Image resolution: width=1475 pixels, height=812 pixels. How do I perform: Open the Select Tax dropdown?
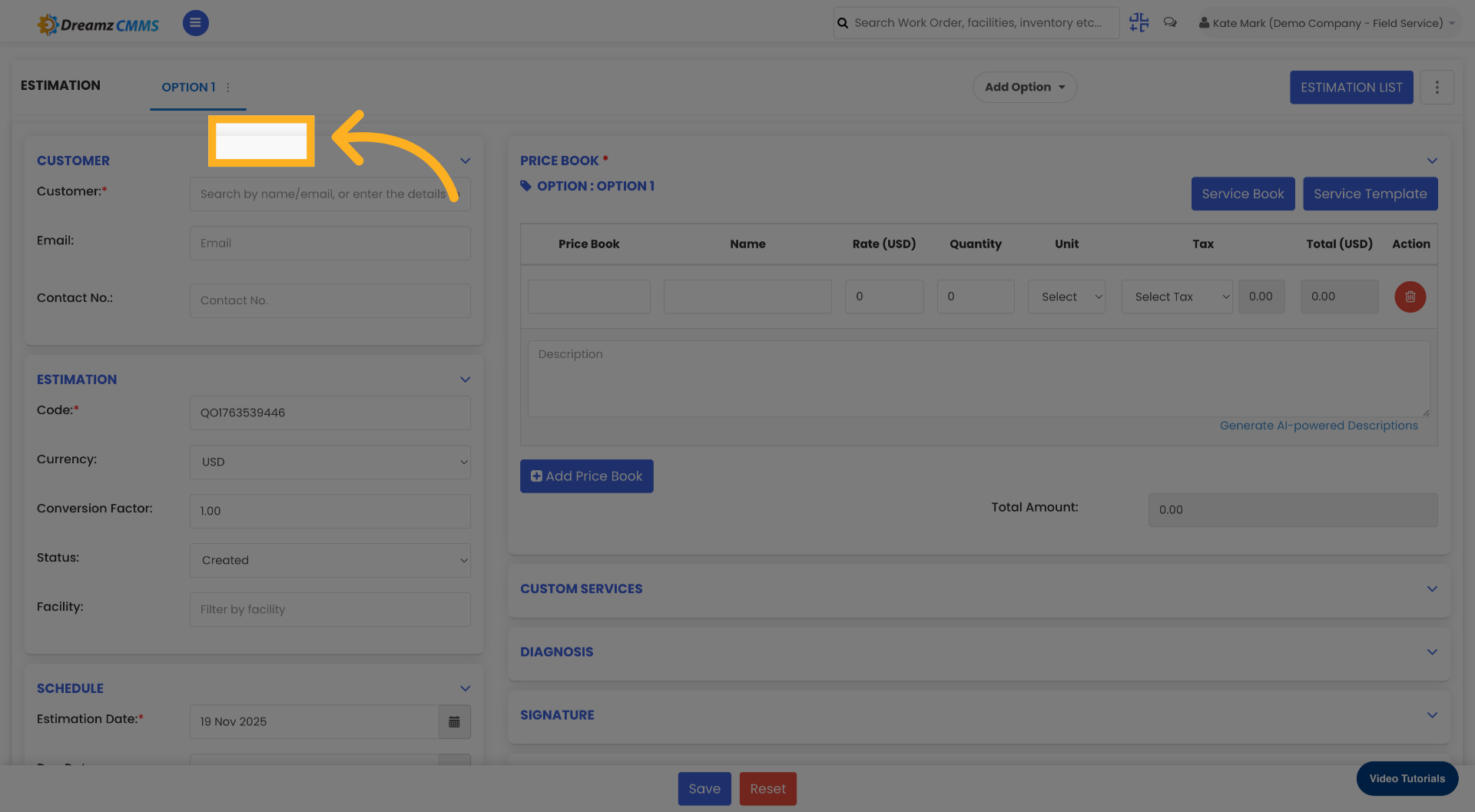pyautogui.click(x=1177, y=297)
